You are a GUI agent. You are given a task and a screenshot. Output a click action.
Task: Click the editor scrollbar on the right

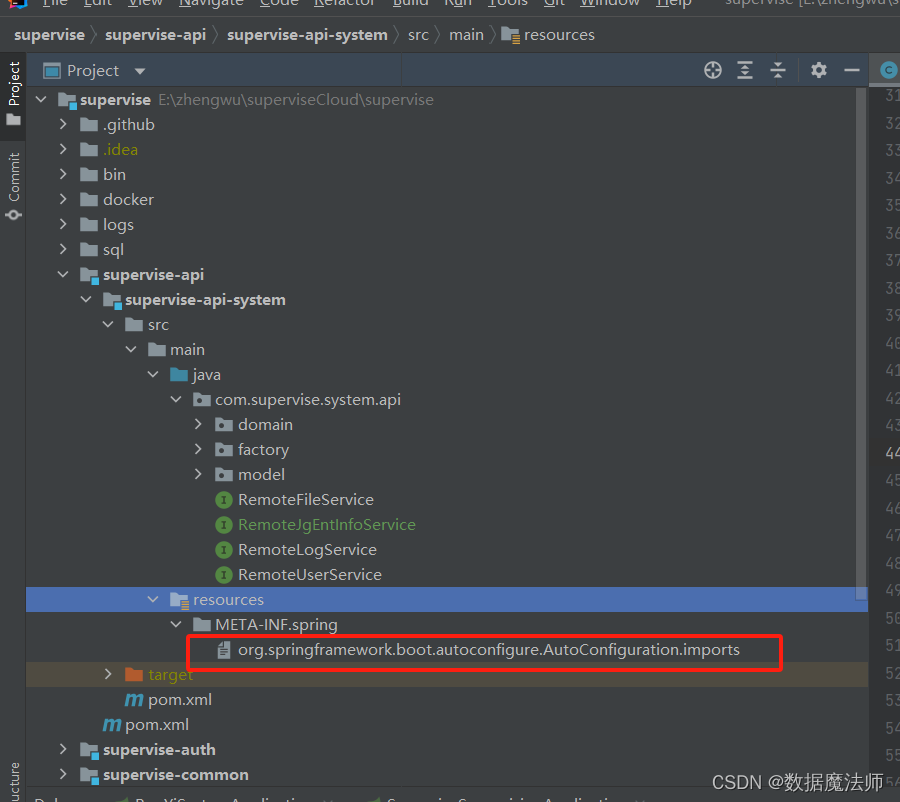point(862,300)
